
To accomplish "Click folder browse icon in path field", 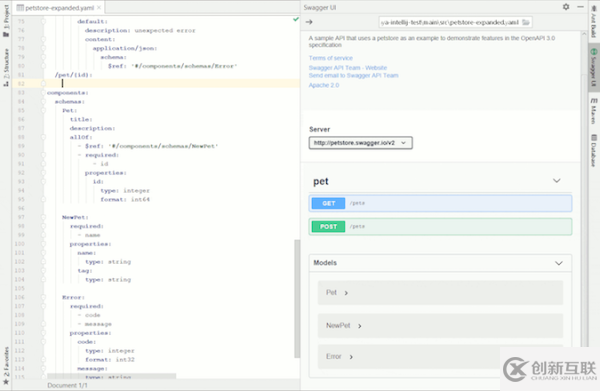I will [x=526, y=22].
